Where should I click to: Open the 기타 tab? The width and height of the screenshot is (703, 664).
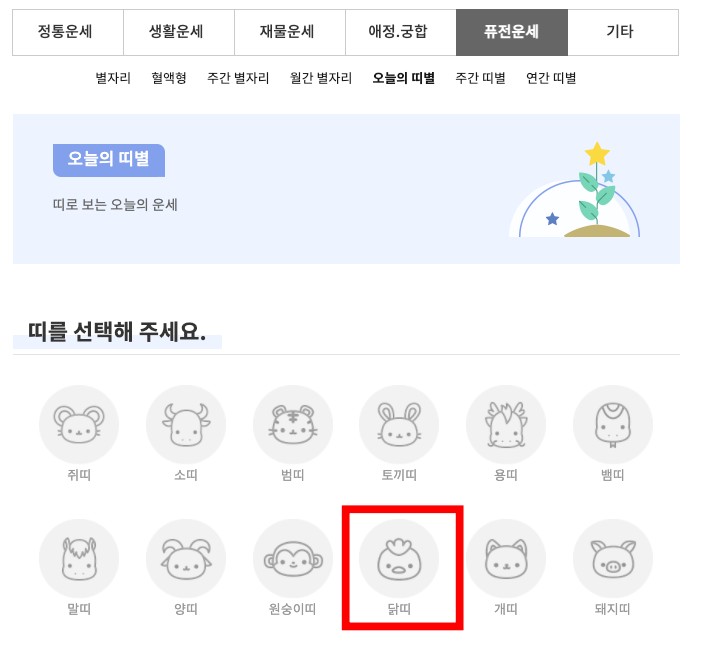coord(623,32)
